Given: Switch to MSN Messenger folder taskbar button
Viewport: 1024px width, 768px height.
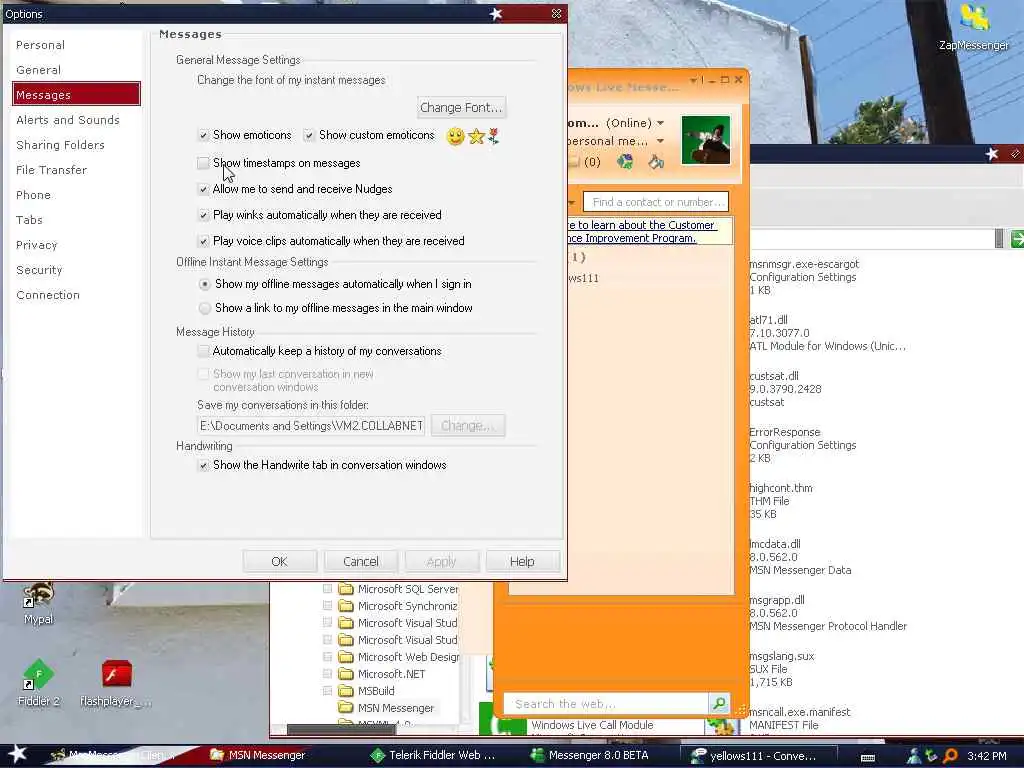Looking at the screenshot, I should click(x=257, y=755).
